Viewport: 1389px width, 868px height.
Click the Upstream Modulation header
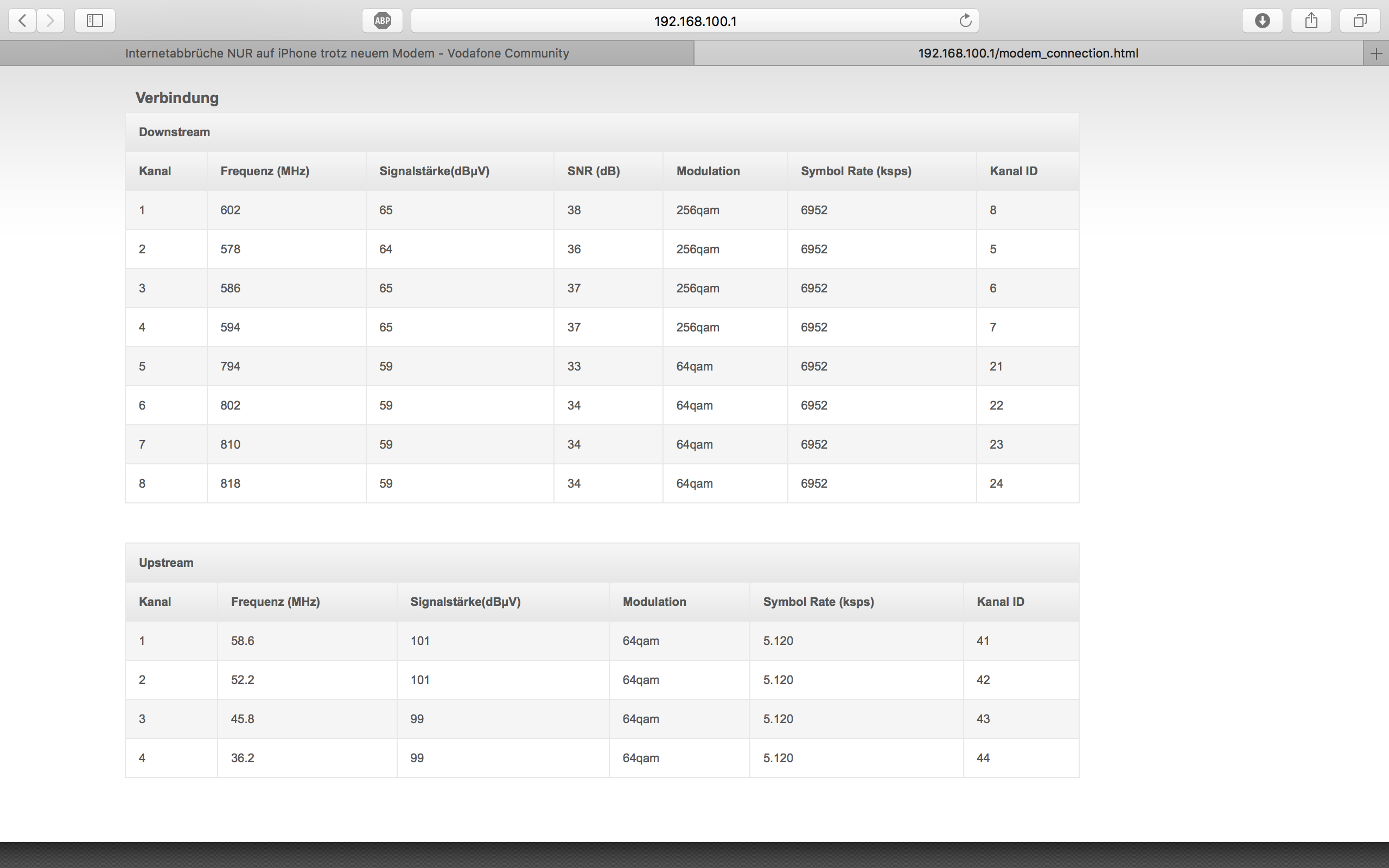(654, 602)
